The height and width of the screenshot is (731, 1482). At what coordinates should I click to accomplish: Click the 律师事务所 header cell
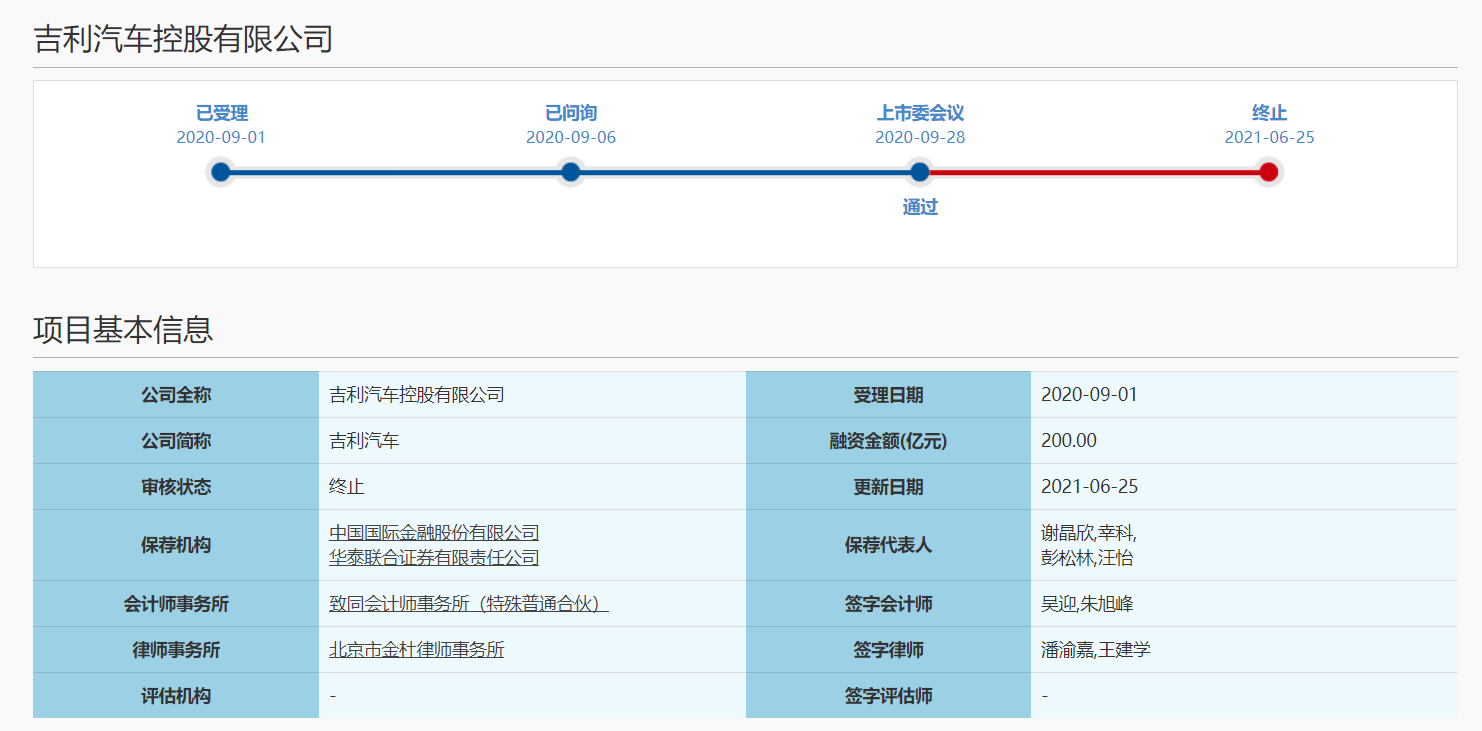click(x=176, y=650)
